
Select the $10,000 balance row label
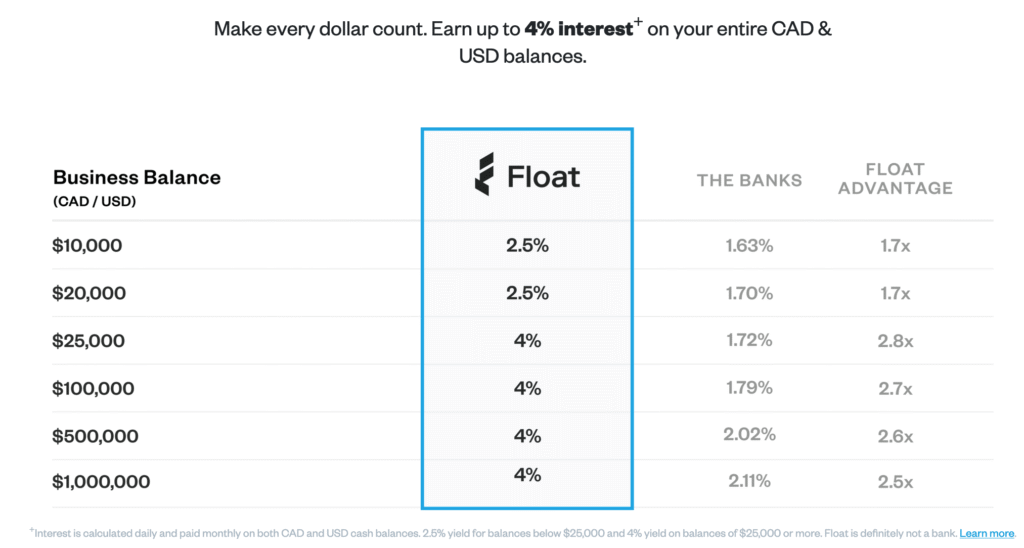coord(87,246)
